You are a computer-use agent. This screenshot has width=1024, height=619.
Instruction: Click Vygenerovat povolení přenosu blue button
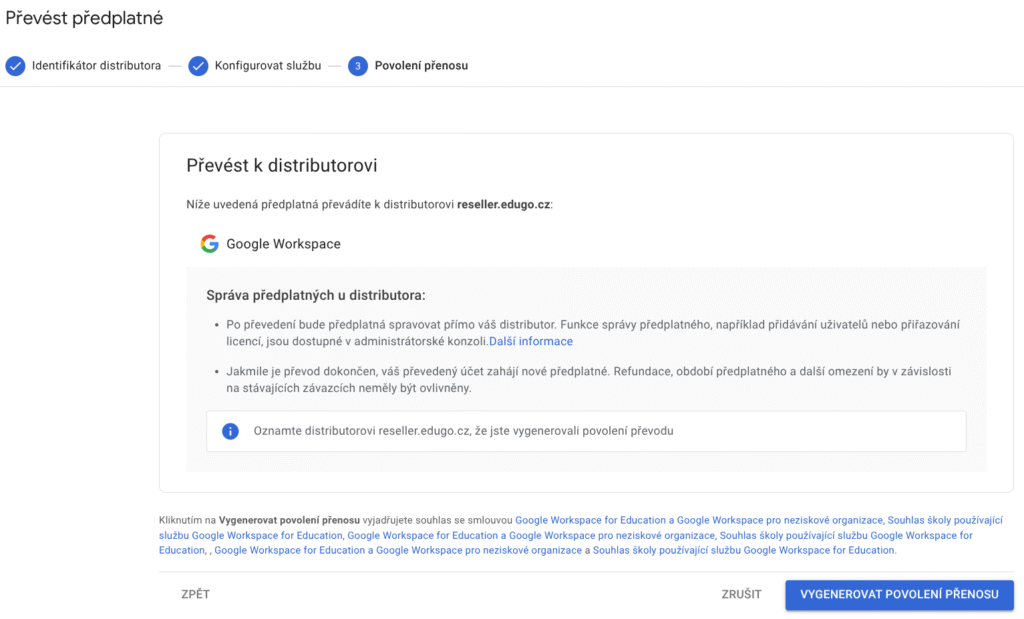point(899,594)
